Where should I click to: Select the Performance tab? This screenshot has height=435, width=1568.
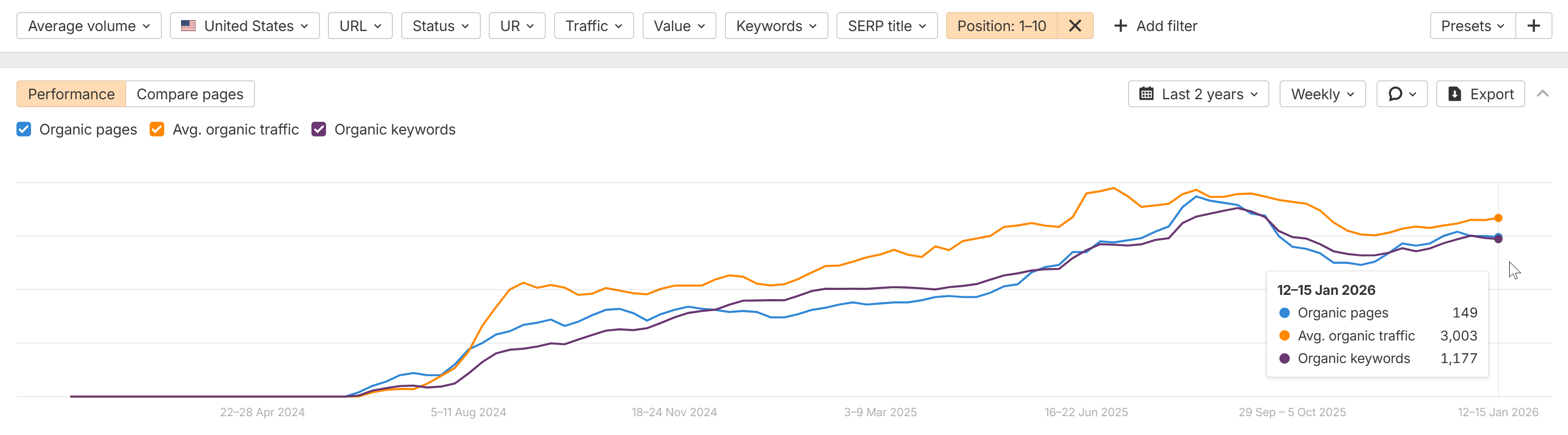click(71, 95)
